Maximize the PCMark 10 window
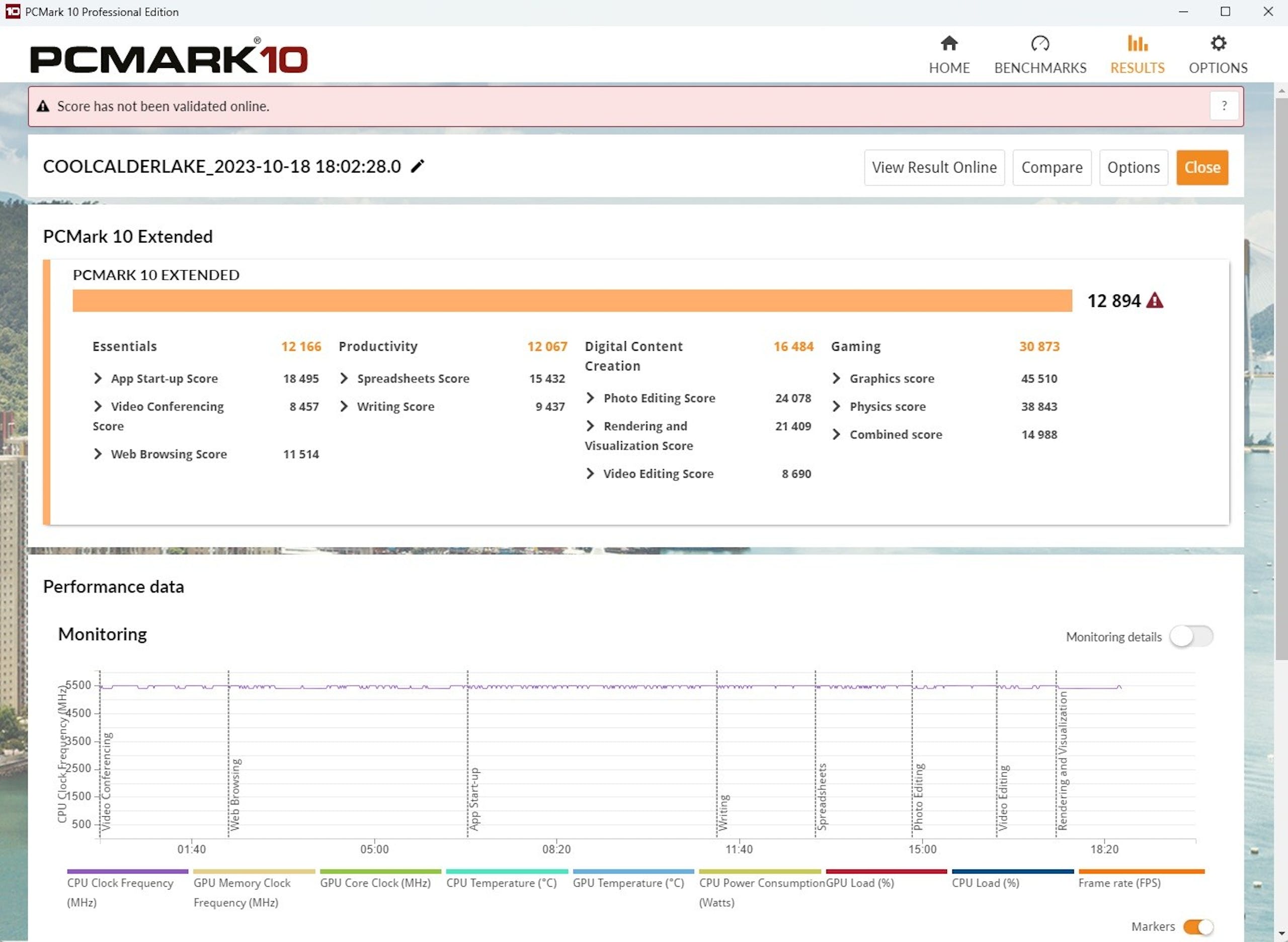The height and width of the screenshot is (942, 1288). [x=1225, y=12]
